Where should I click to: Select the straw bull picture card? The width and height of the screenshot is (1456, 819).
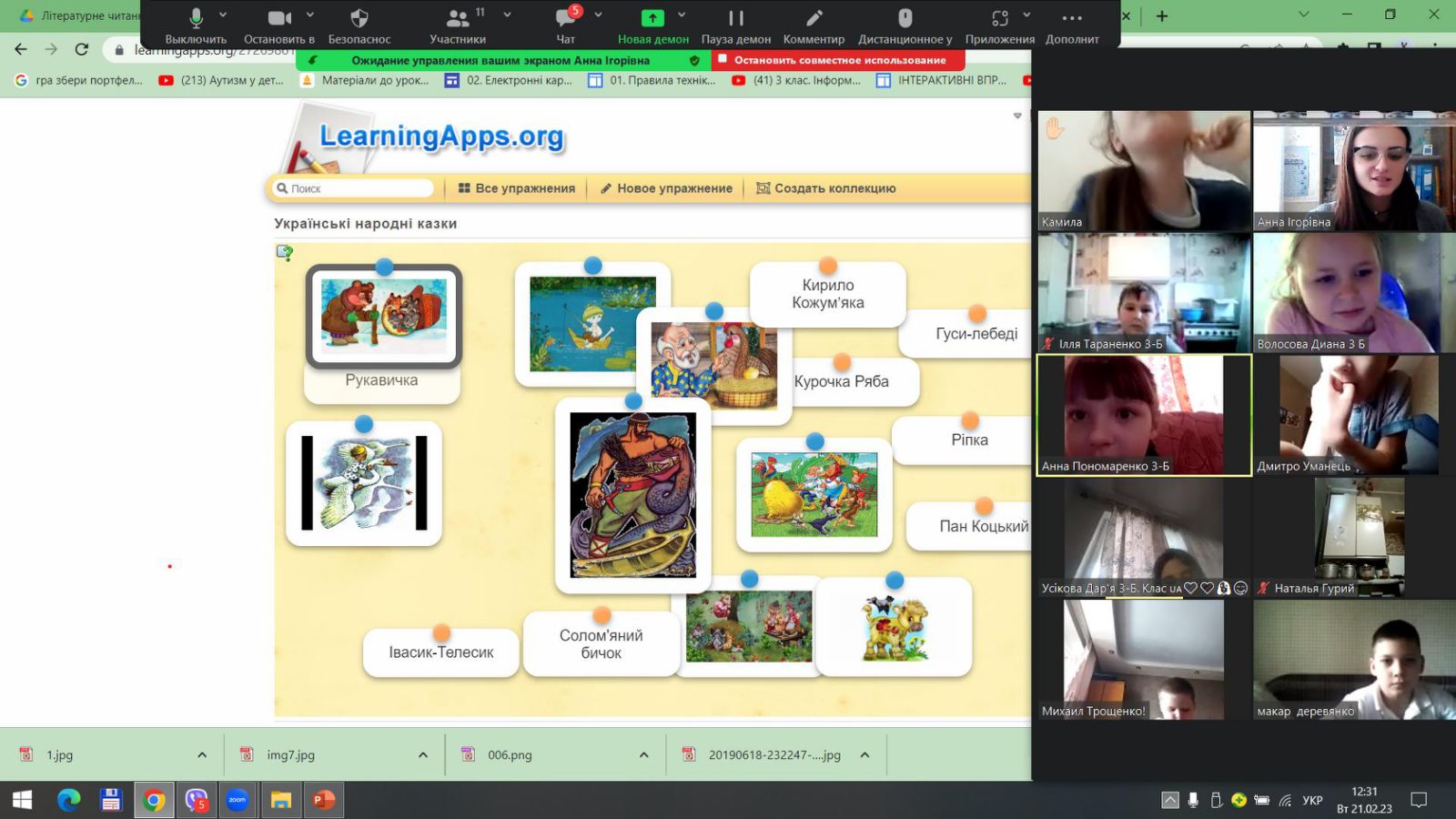(895, 627)
